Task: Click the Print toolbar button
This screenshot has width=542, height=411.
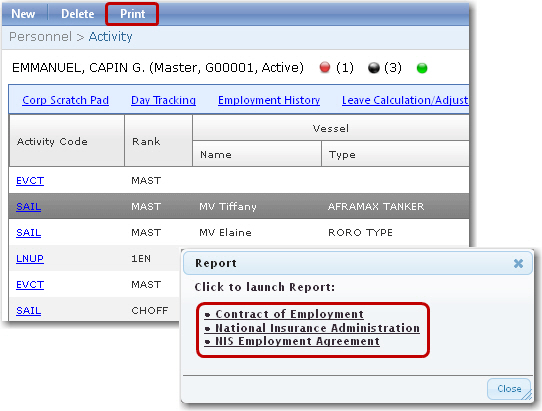Action: [x=132, y=14]
